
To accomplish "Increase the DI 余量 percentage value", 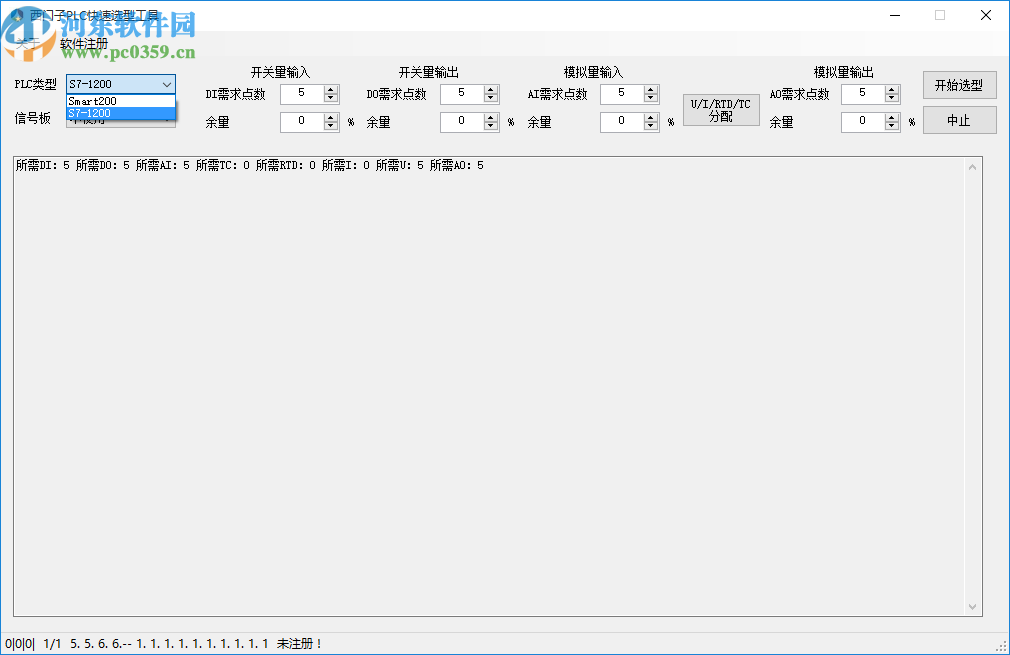I will click(330, 118).
